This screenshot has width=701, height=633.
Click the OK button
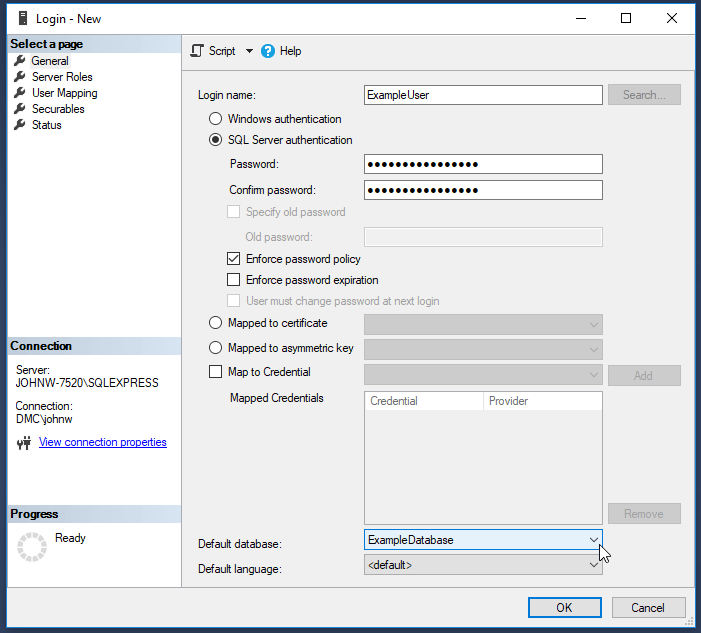click(x=565, y=608)
